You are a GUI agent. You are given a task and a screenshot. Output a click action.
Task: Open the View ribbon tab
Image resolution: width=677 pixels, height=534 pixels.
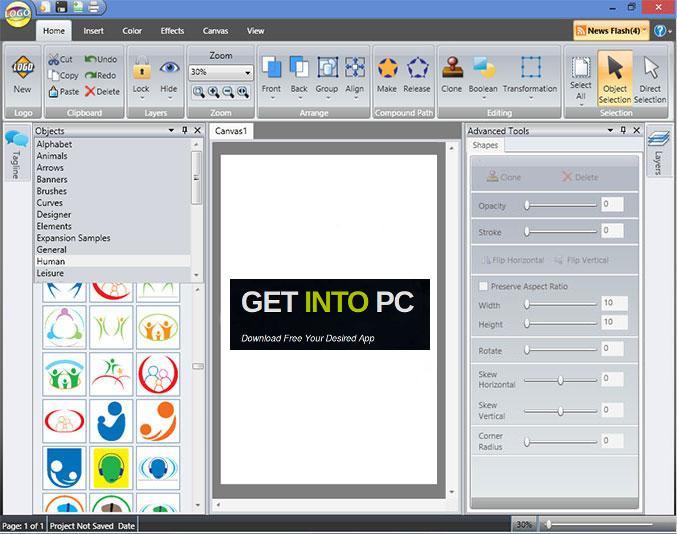point(256,31)
